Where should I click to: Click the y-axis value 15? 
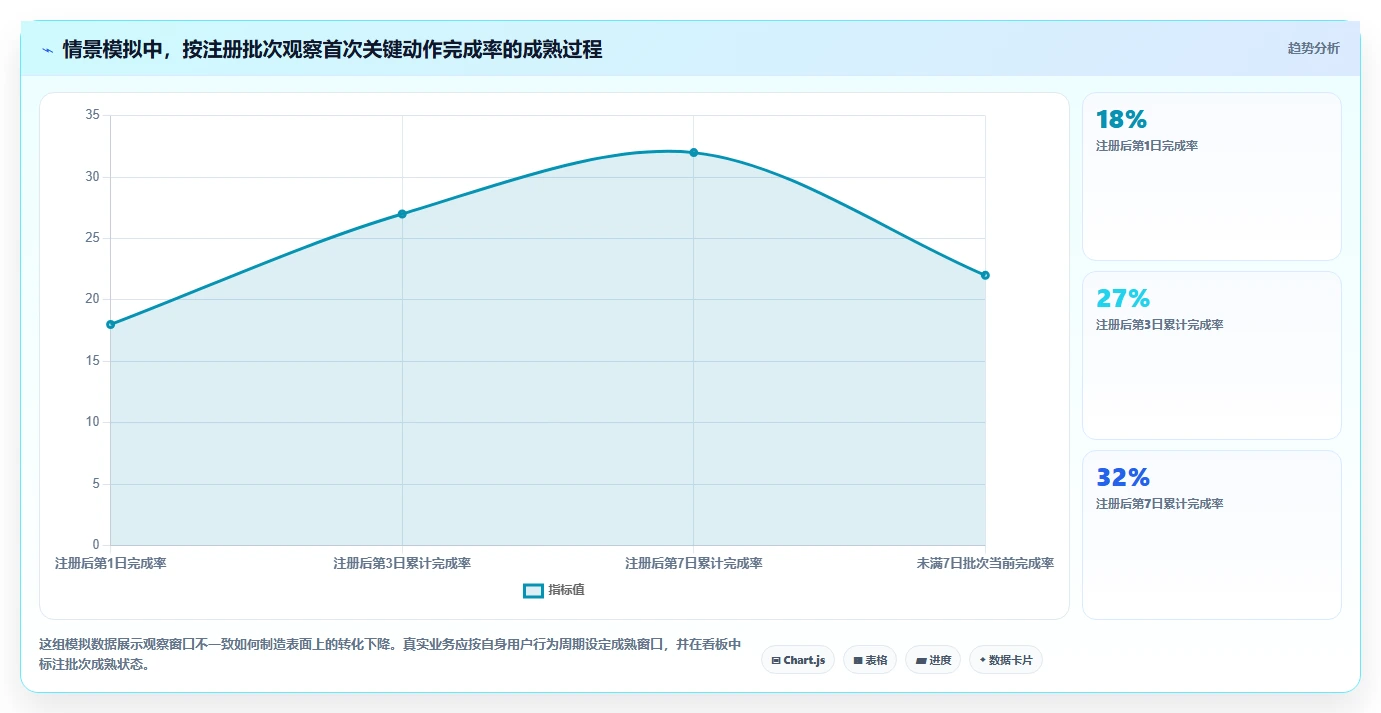tap(93, 361)
